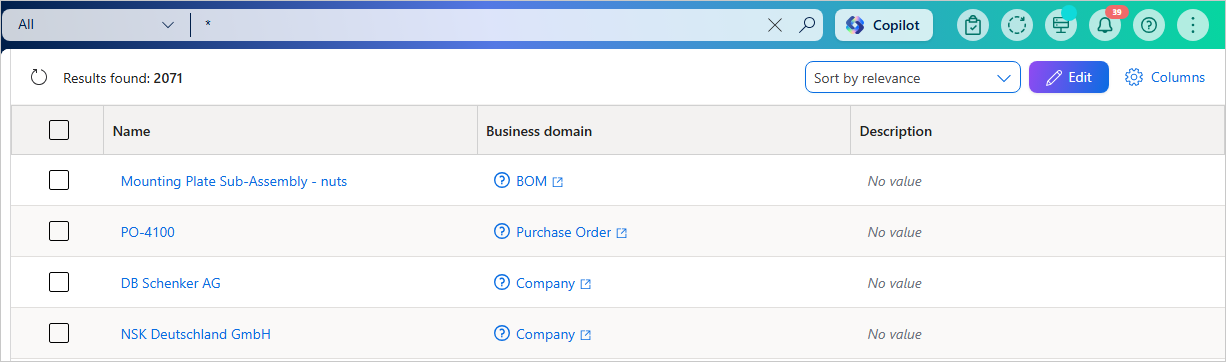Check the box for the PO-4100 row
1226x362 pixels.
pos(59,231)
